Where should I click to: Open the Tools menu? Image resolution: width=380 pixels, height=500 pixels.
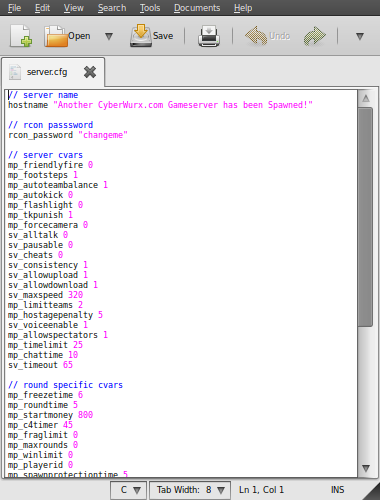click(150, 8)
